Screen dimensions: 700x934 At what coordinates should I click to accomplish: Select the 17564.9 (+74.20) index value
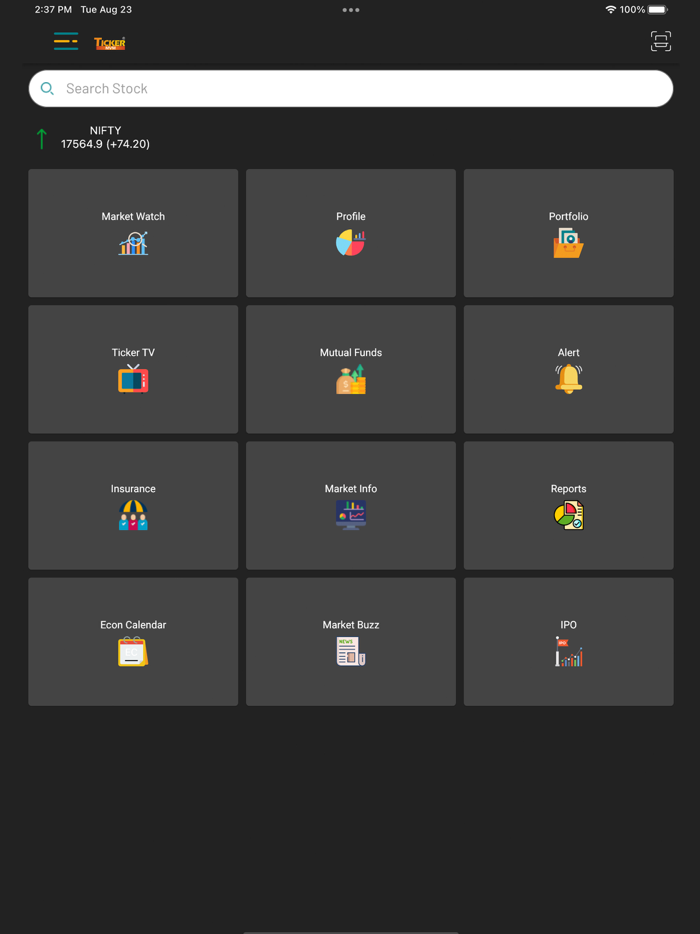[105, 144]
